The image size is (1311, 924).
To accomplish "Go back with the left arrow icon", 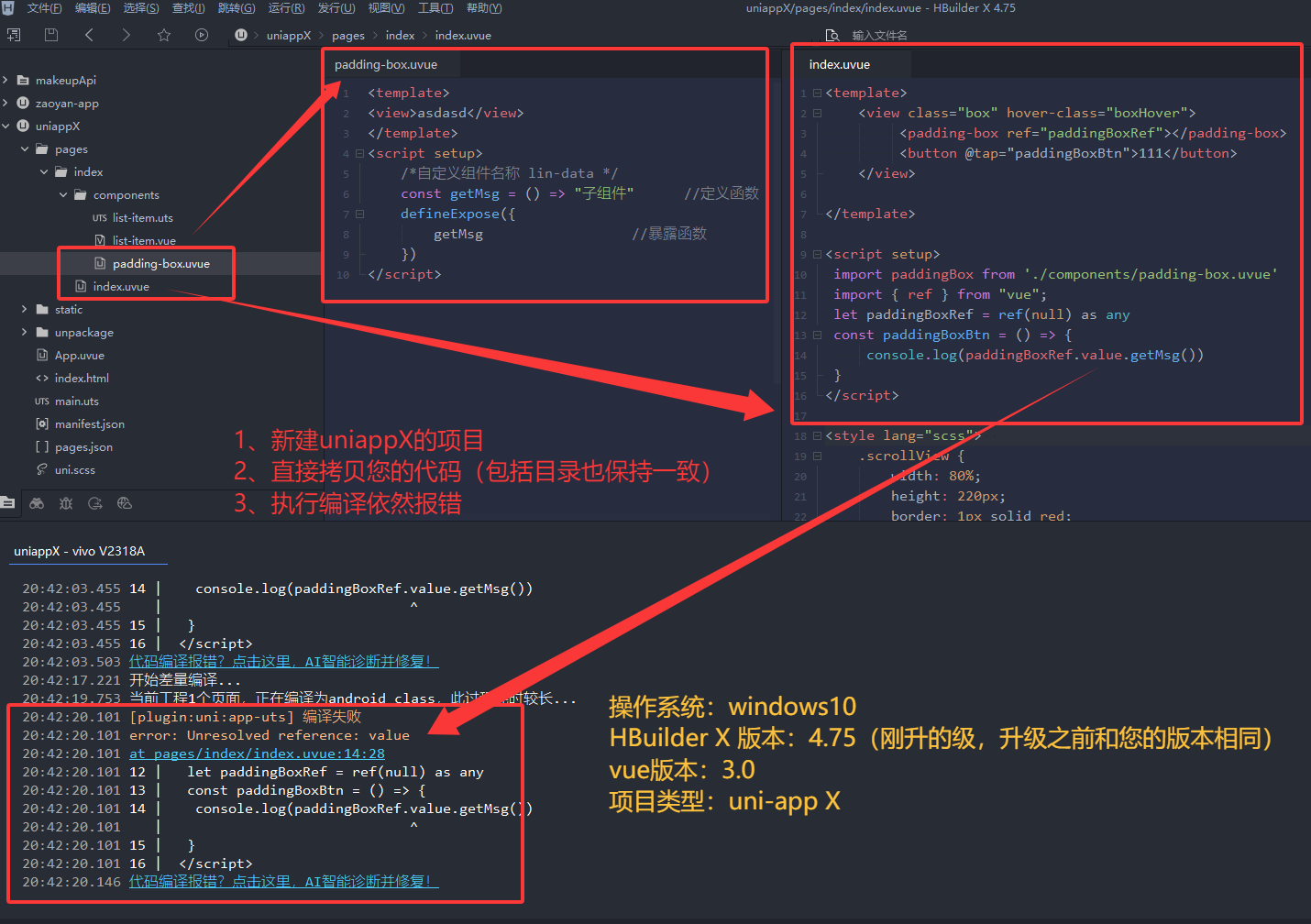I will [89, 35].
